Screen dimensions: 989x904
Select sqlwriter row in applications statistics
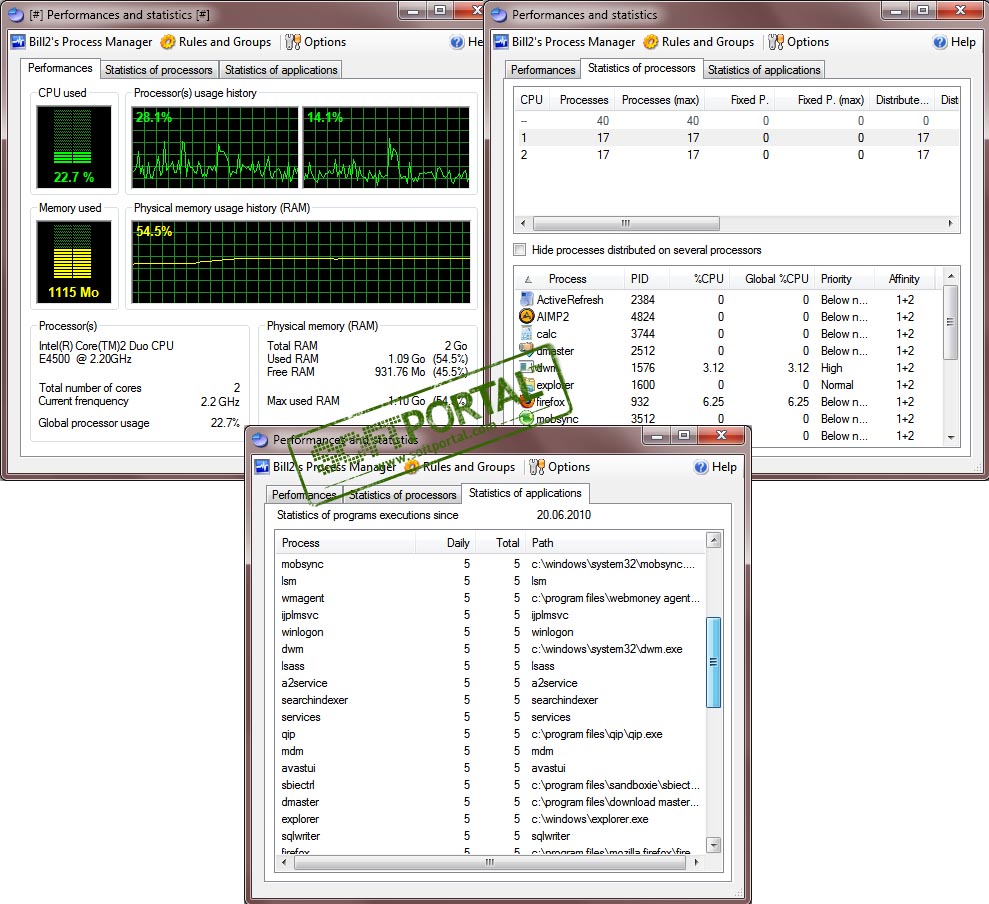pyautogui.click(x=491, y=836)
